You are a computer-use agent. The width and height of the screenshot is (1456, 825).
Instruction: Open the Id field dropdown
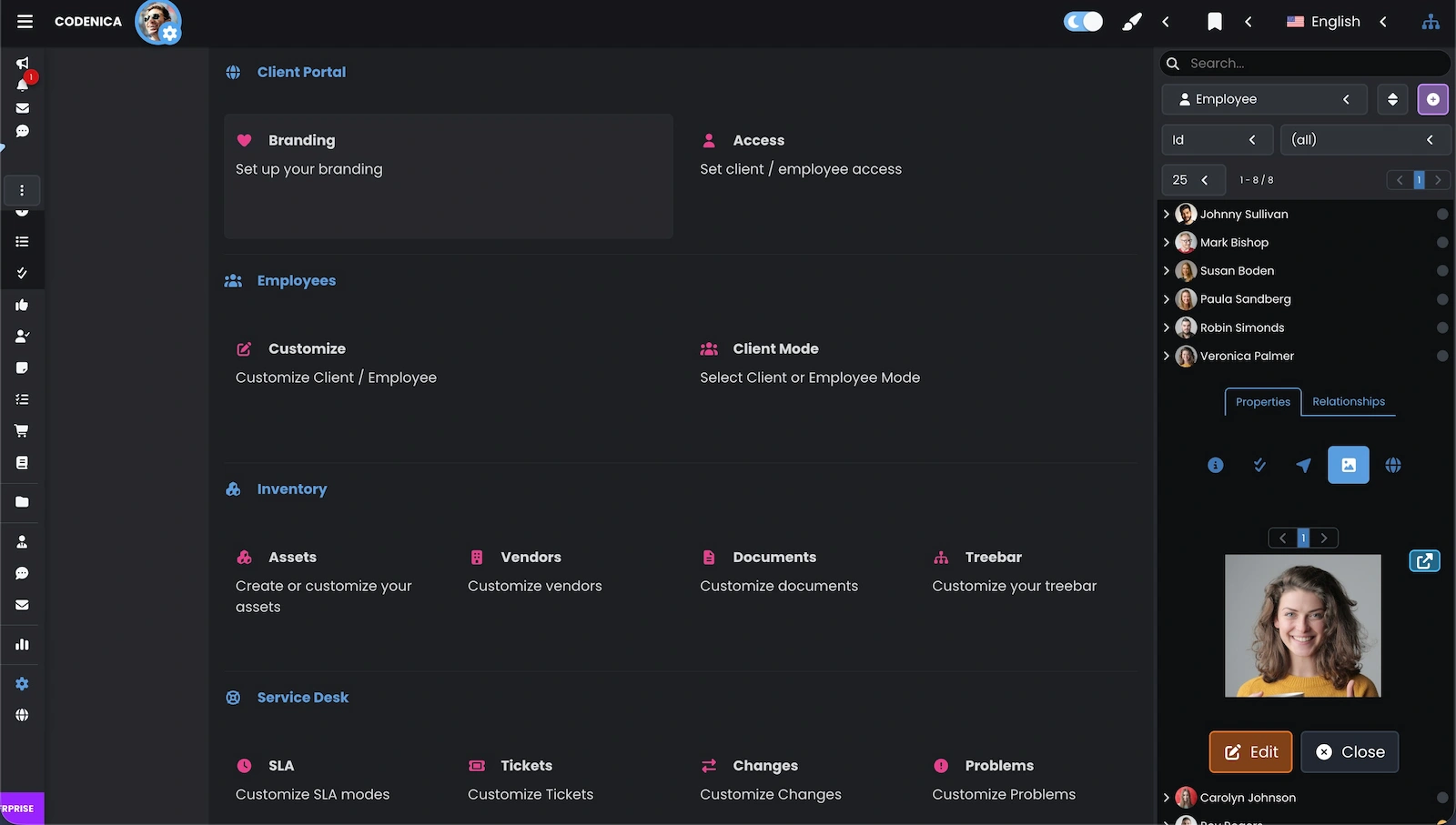pos(1217,139)
